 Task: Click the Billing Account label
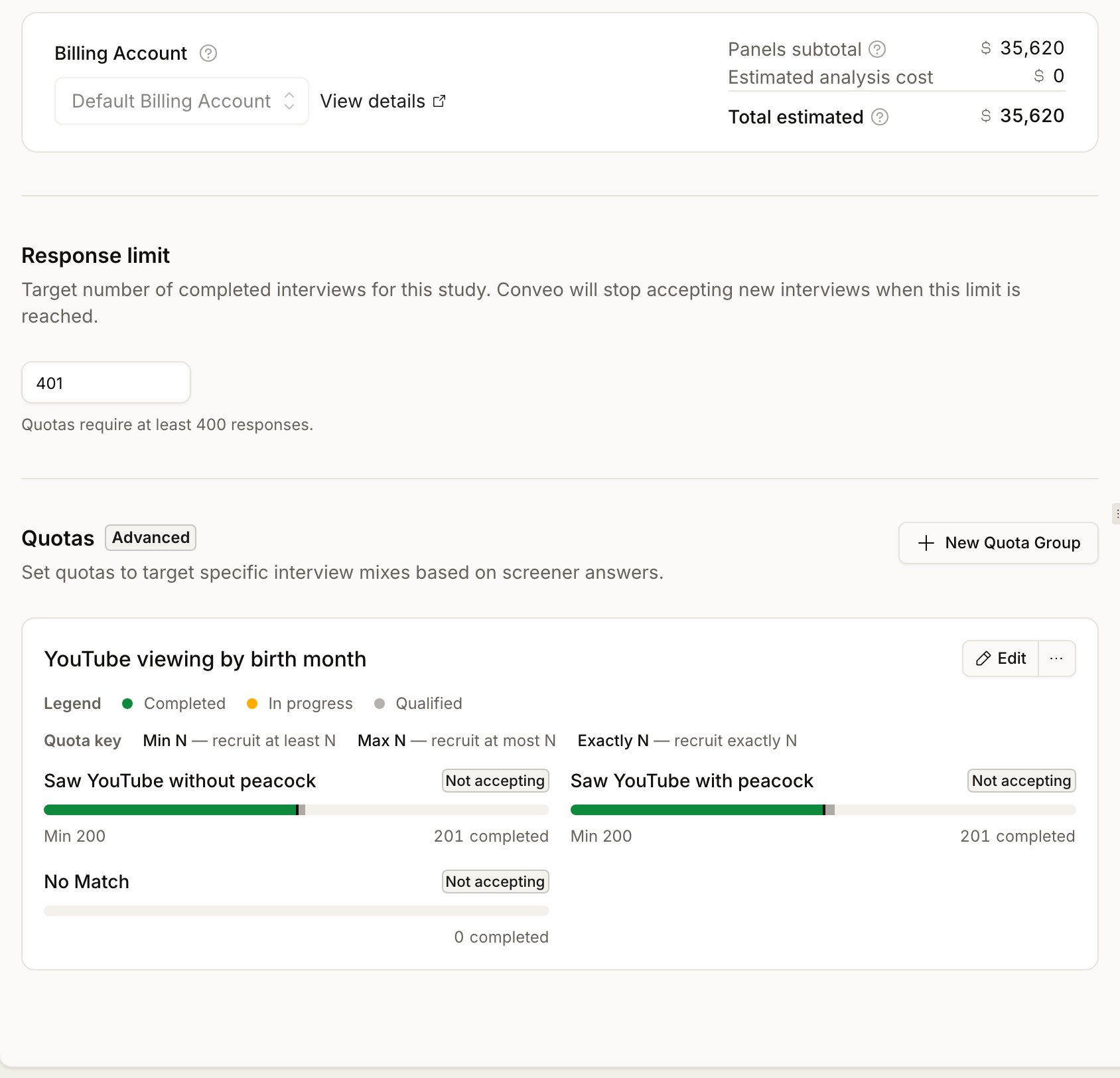click(121, 53)
